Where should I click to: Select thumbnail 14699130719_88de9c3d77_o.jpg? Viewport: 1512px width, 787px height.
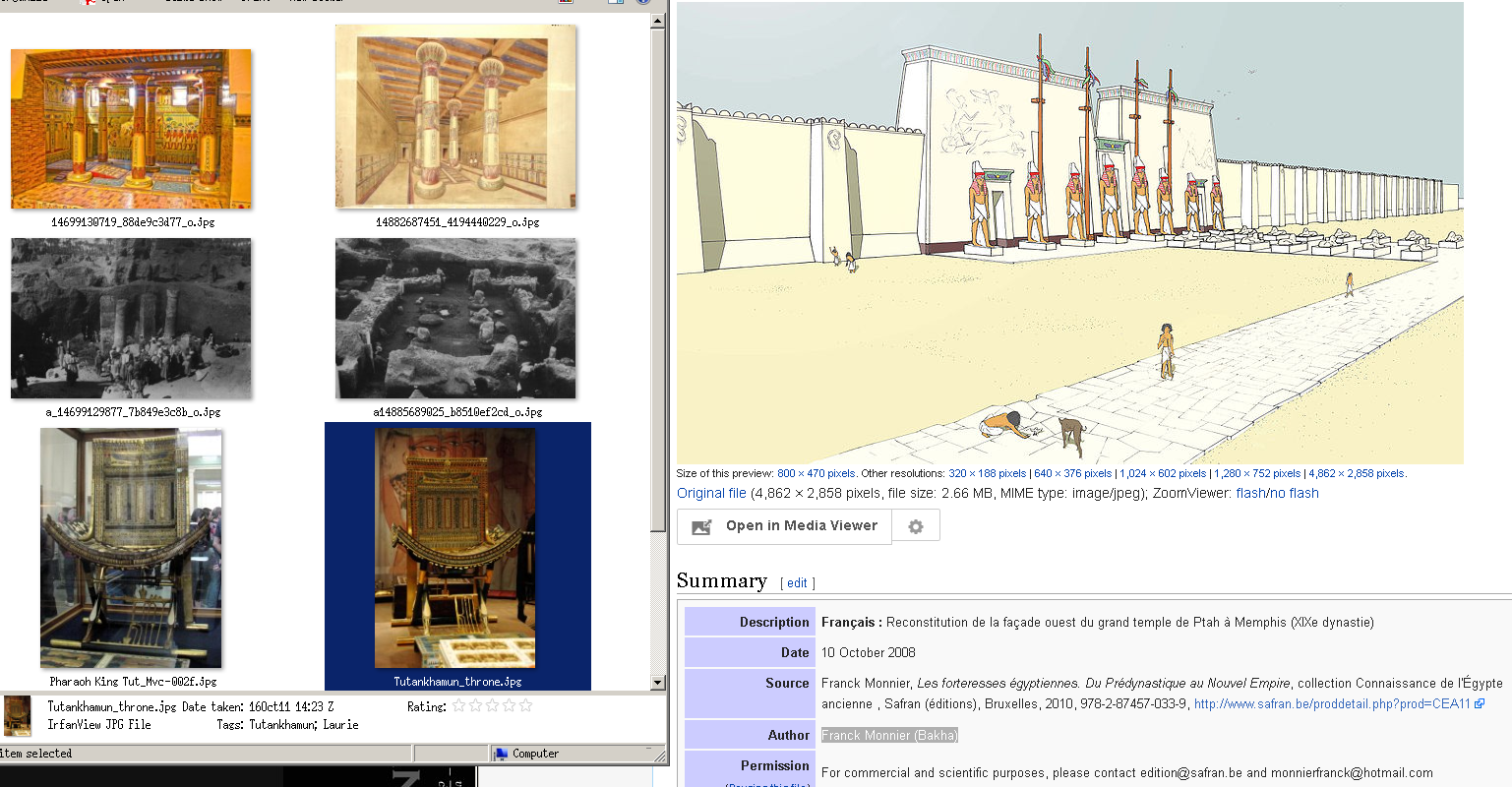[x=132, y=129]
